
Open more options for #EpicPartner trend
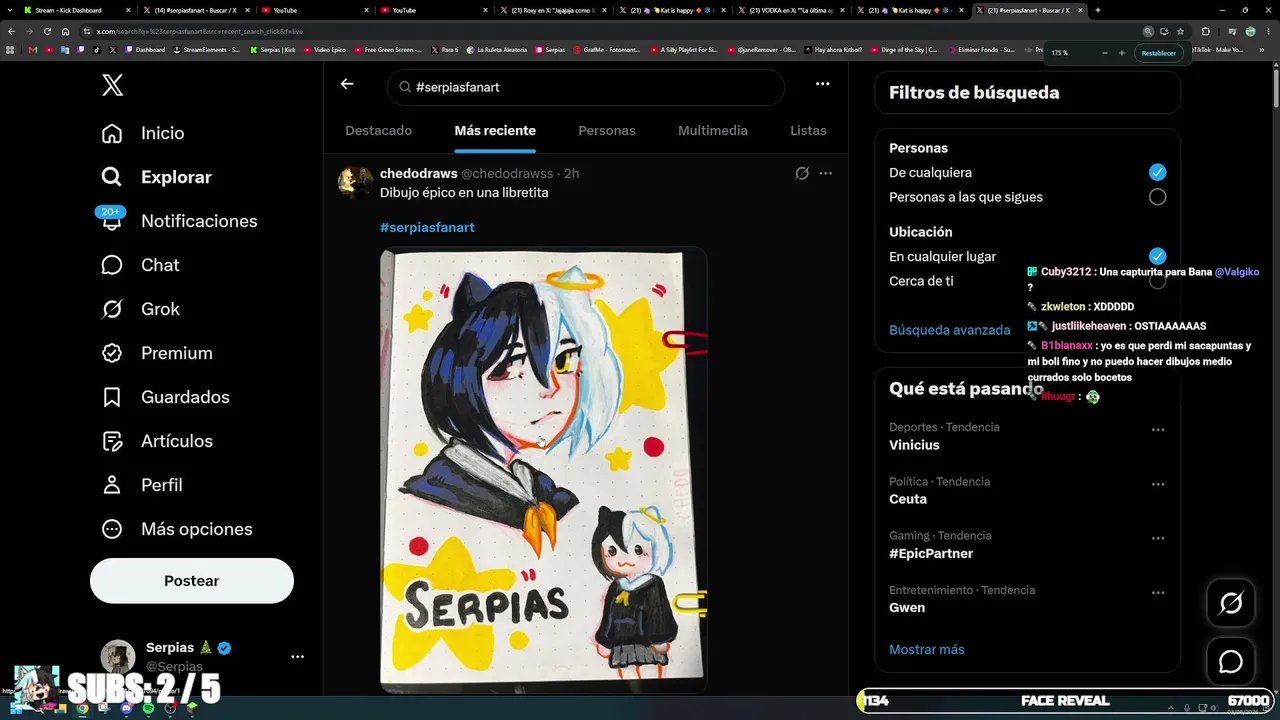click(1158, 538)
